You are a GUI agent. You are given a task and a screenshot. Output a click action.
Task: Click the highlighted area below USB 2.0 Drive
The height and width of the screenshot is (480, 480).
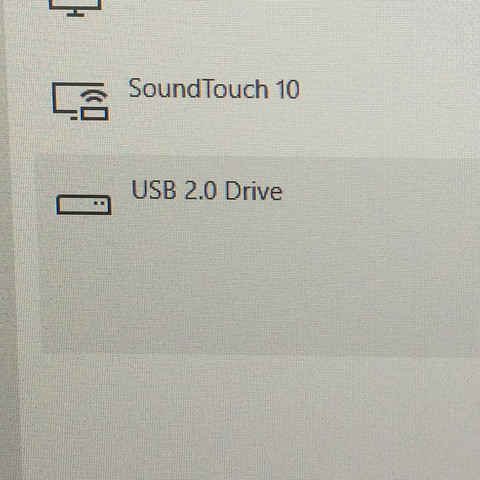(257, 287)
